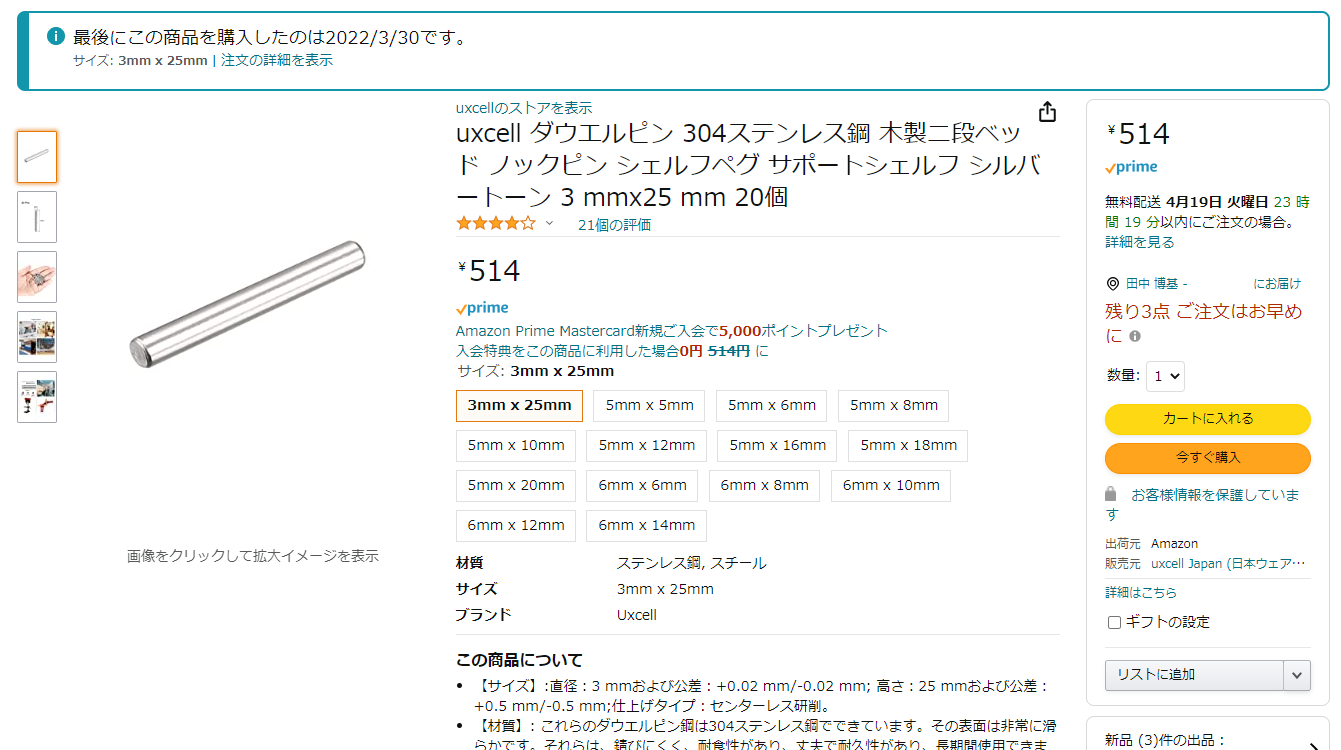
Task: Click the info icon next to low-stock warning
Action: tap(1135, 337)
